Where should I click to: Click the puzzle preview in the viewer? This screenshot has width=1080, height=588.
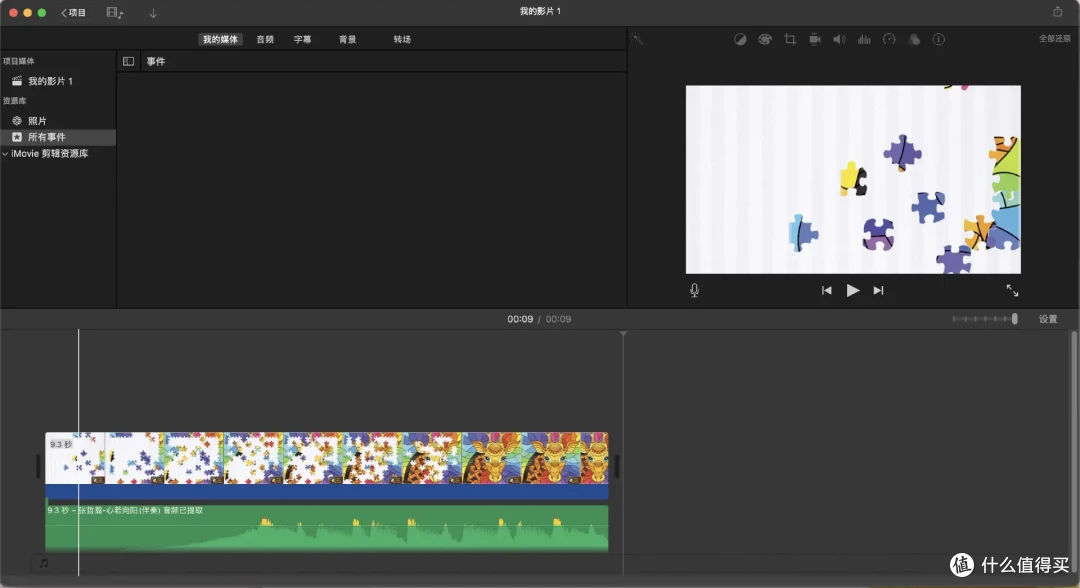(x=853, y=180)
